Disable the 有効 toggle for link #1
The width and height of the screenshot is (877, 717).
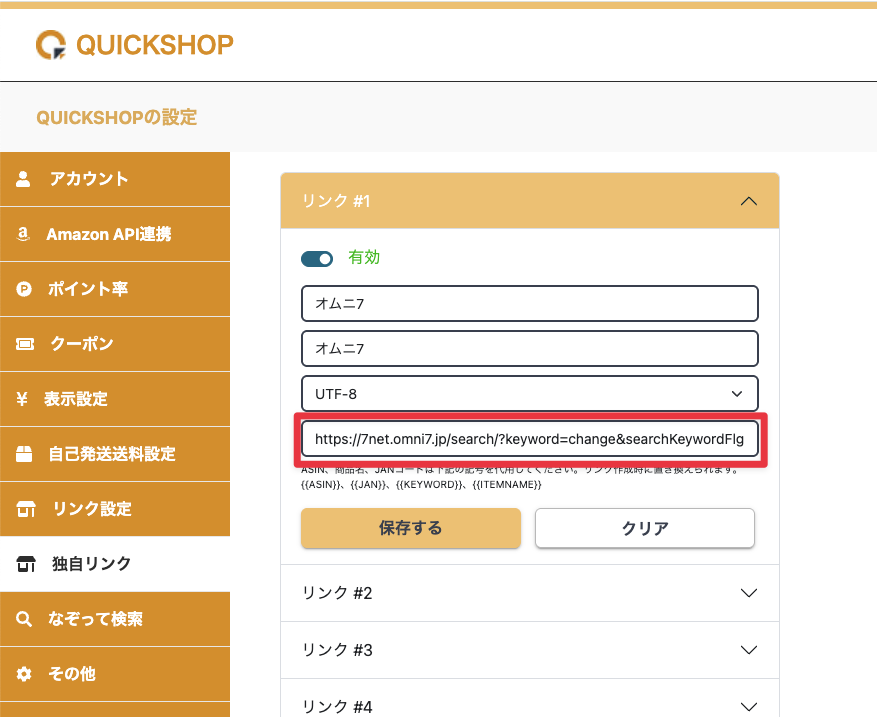[x=317, y=259]
